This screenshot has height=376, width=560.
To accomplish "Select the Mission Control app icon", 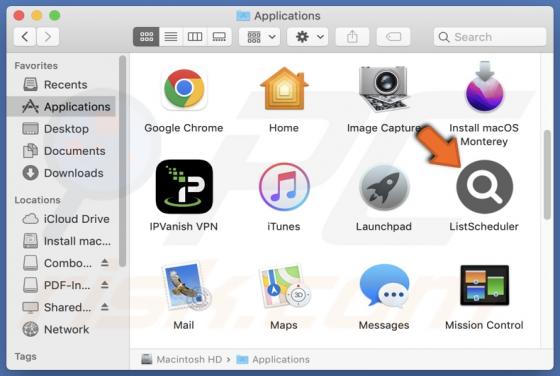I will 485,285.
